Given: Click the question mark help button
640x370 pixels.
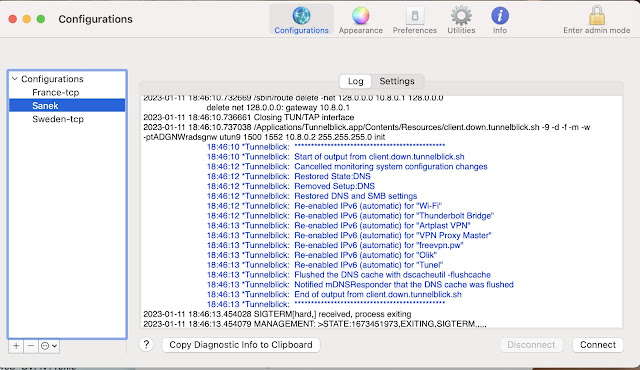Looking at the screenshot, I should tap(146, 345).
